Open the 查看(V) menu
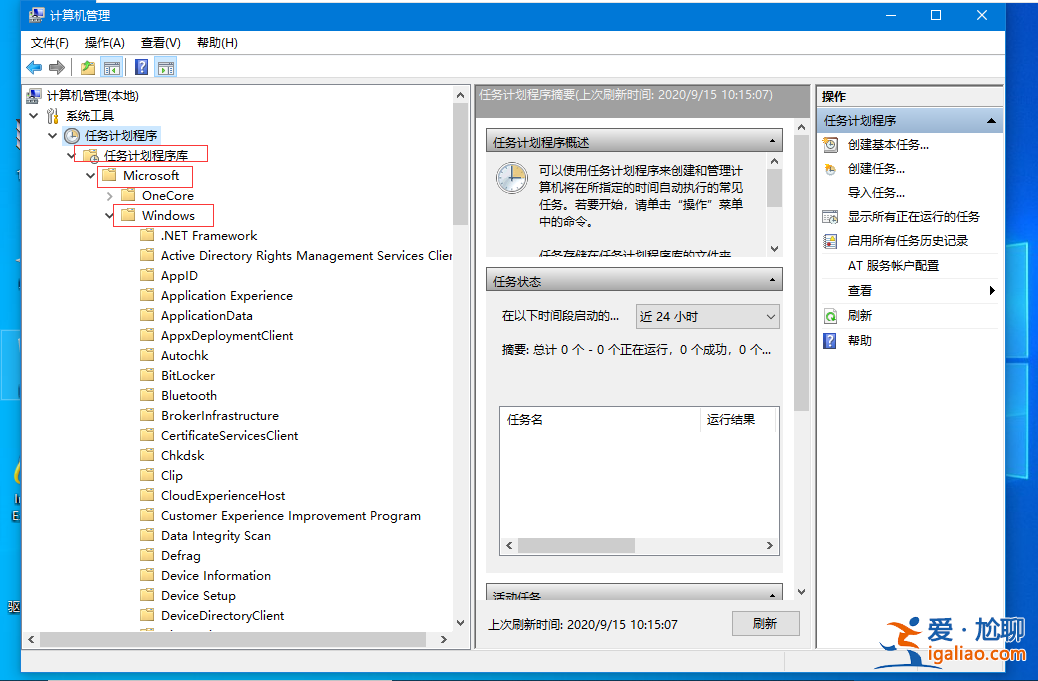Screen dimensions: 1038x681 (x=159, y=42)
